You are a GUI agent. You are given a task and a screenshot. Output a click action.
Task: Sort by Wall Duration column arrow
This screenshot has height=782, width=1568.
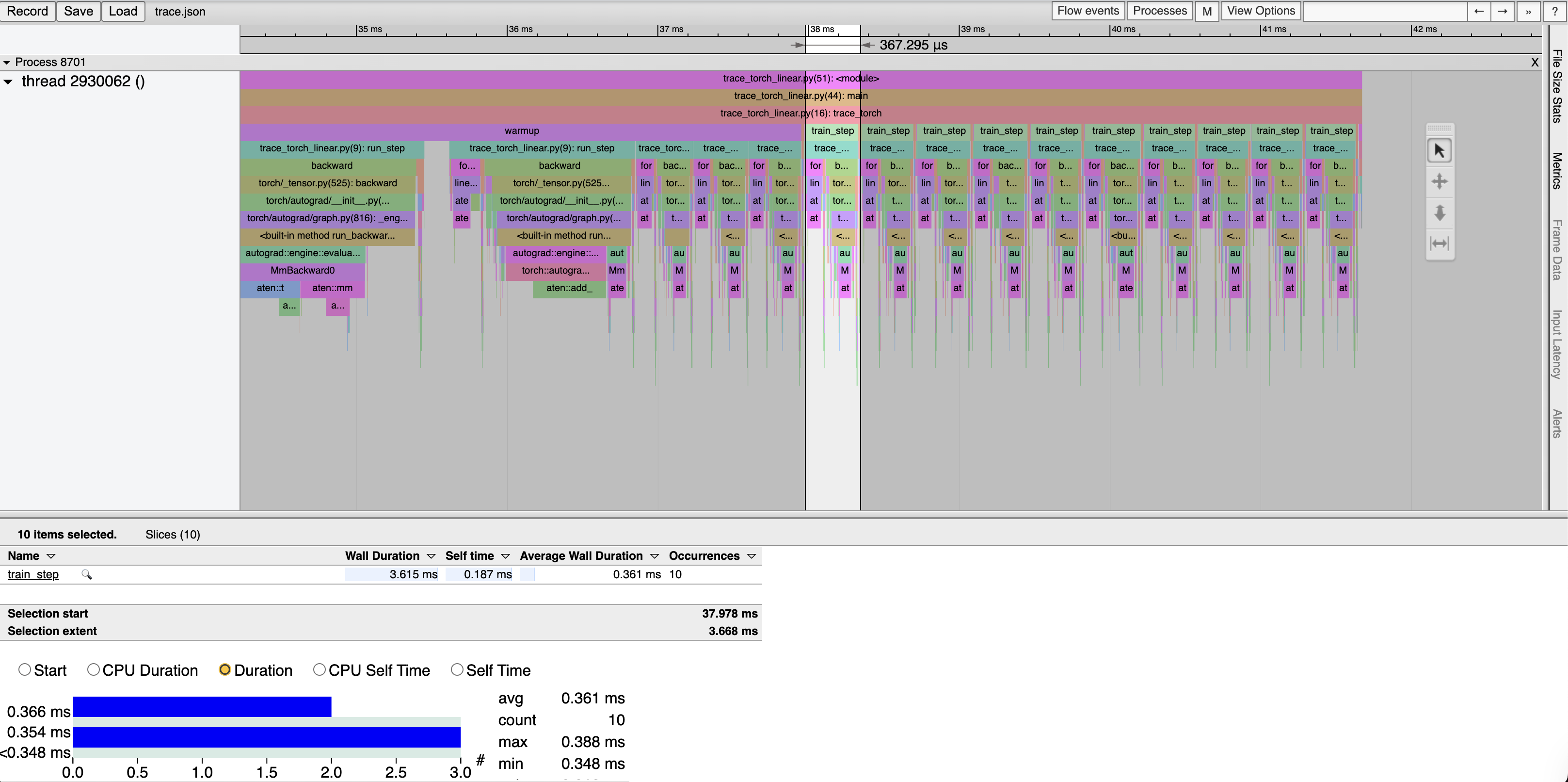pos(431,556)
